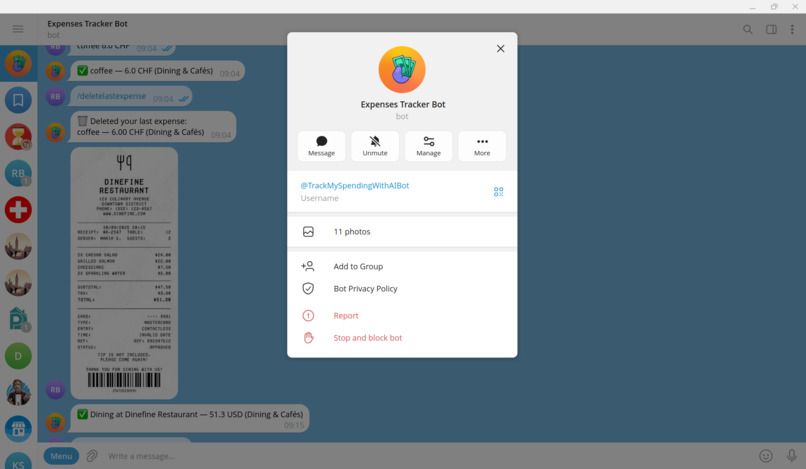Click the Expenses Tracker Bot chat header title

(87, 24)
